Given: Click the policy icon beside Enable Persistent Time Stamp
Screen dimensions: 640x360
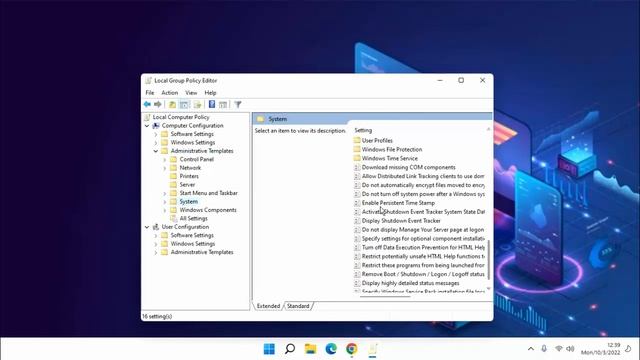Looking at the screenshot, I should (357, 203).
